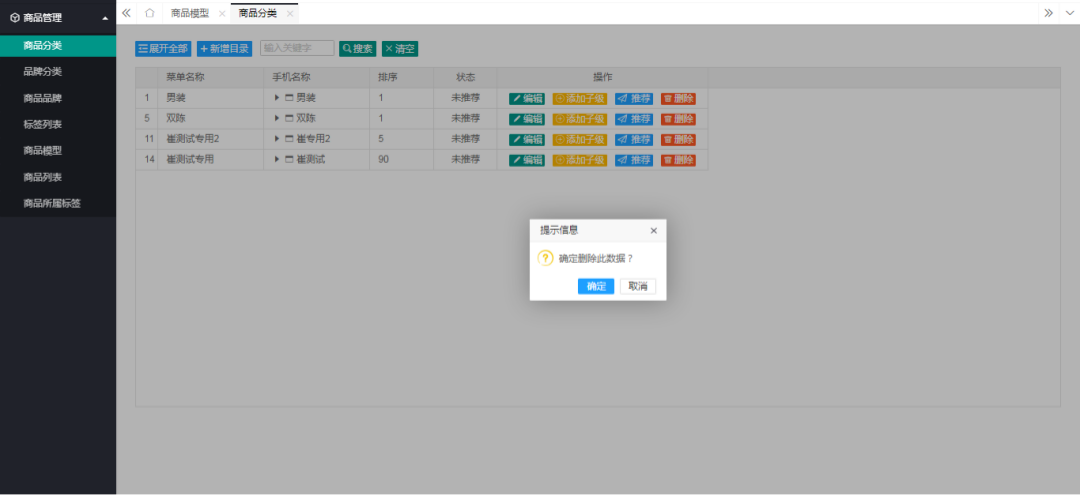Add a sub-level to 男装 row
The height and width of the screenshot is (495, 1080).
tap(580, 98)
